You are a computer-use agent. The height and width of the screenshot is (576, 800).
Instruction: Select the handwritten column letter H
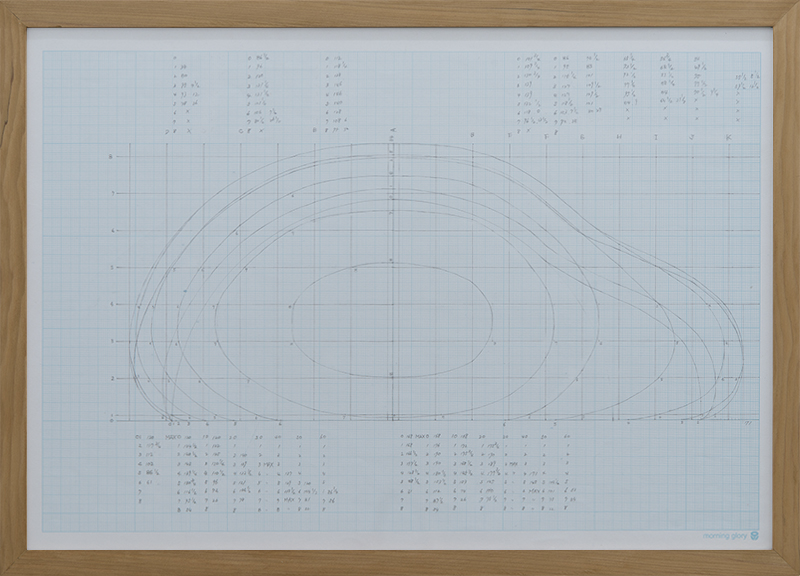(619, 137)
